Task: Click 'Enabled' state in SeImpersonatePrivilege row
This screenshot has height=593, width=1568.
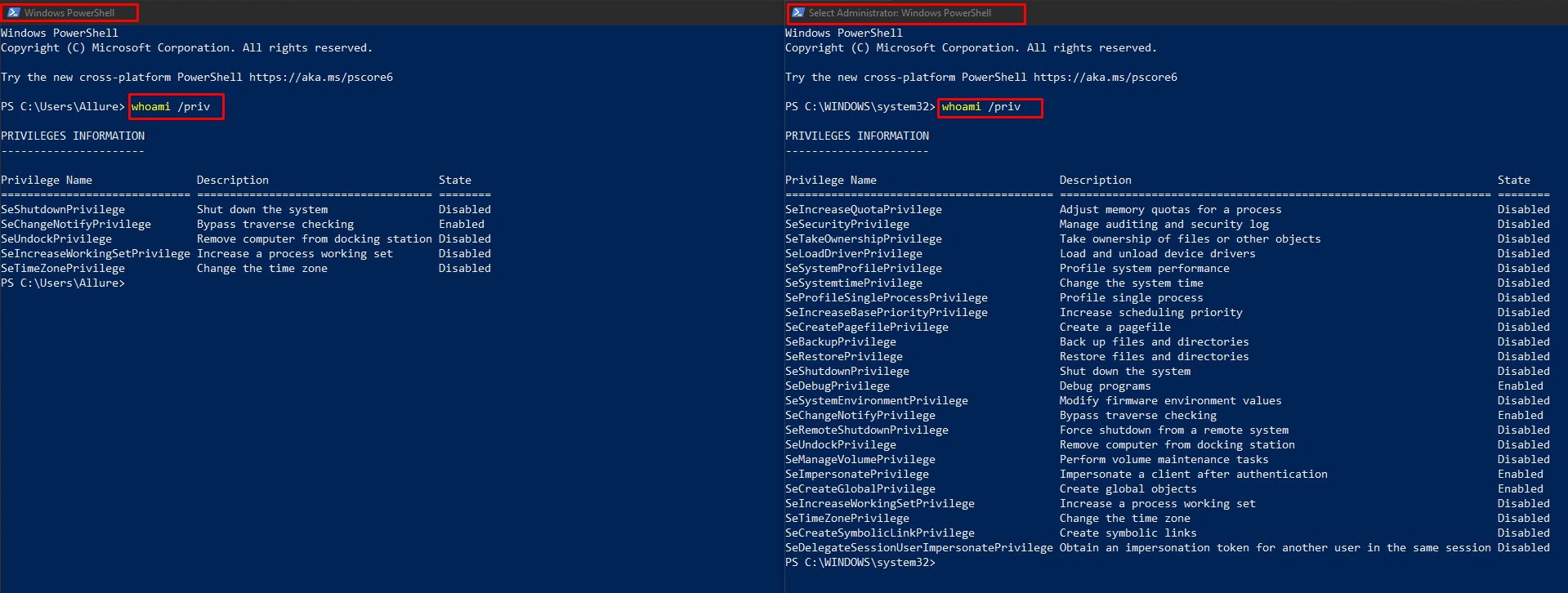Action: (1521, 475)
